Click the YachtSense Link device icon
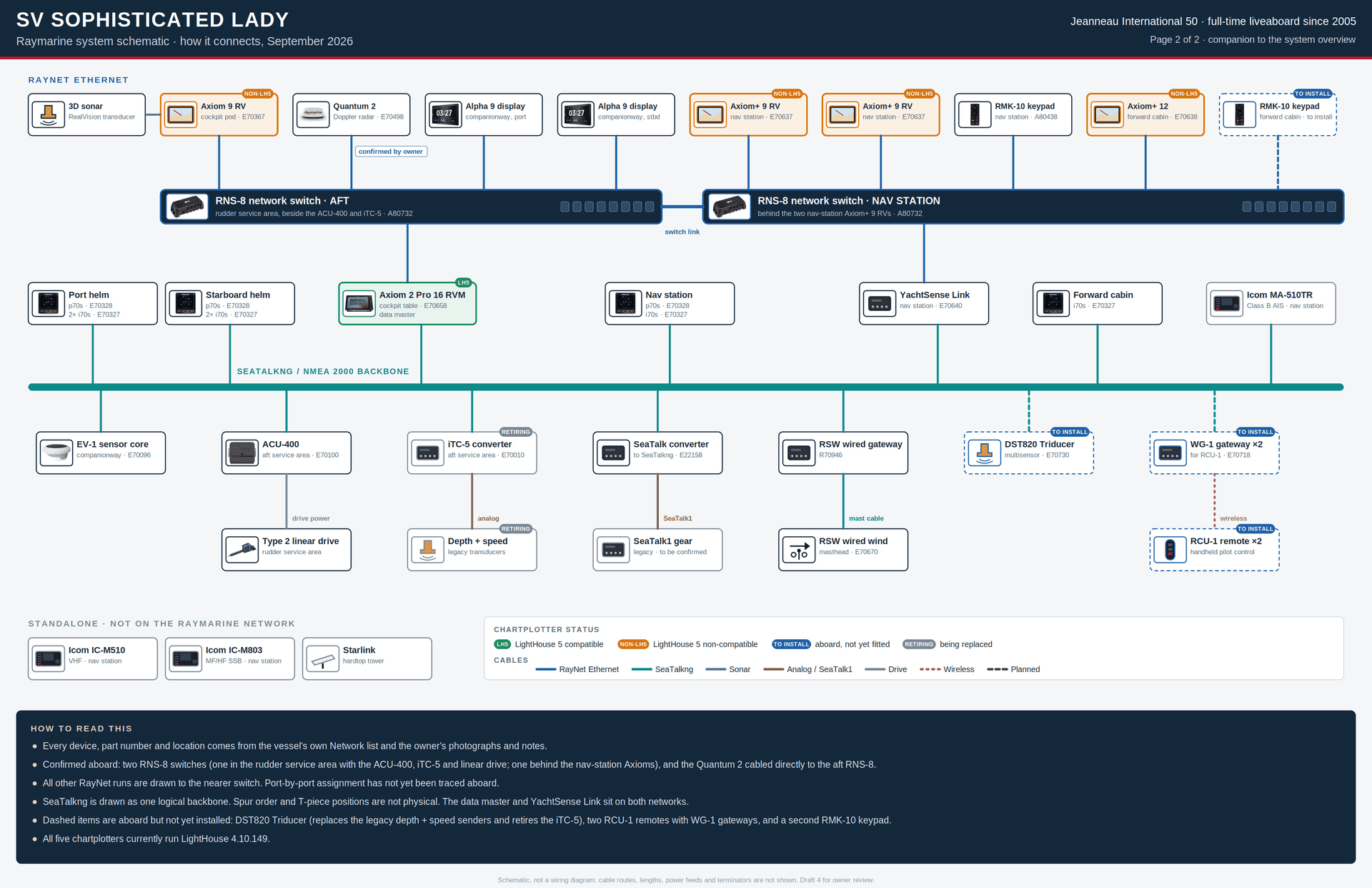 point(880,303)
